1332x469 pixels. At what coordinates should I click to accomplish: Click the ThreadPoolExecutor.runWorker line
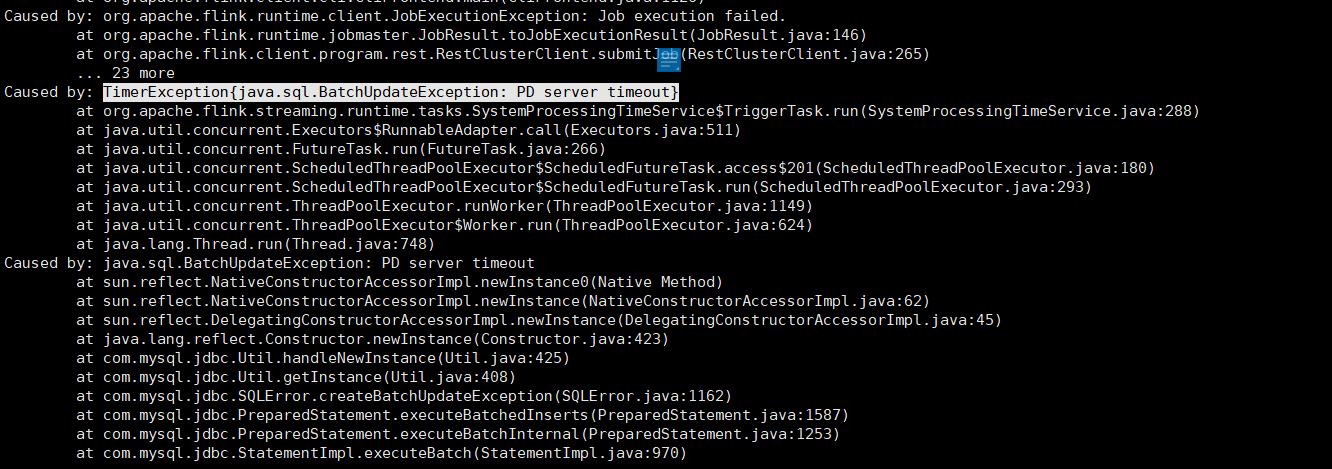point(444,206)
